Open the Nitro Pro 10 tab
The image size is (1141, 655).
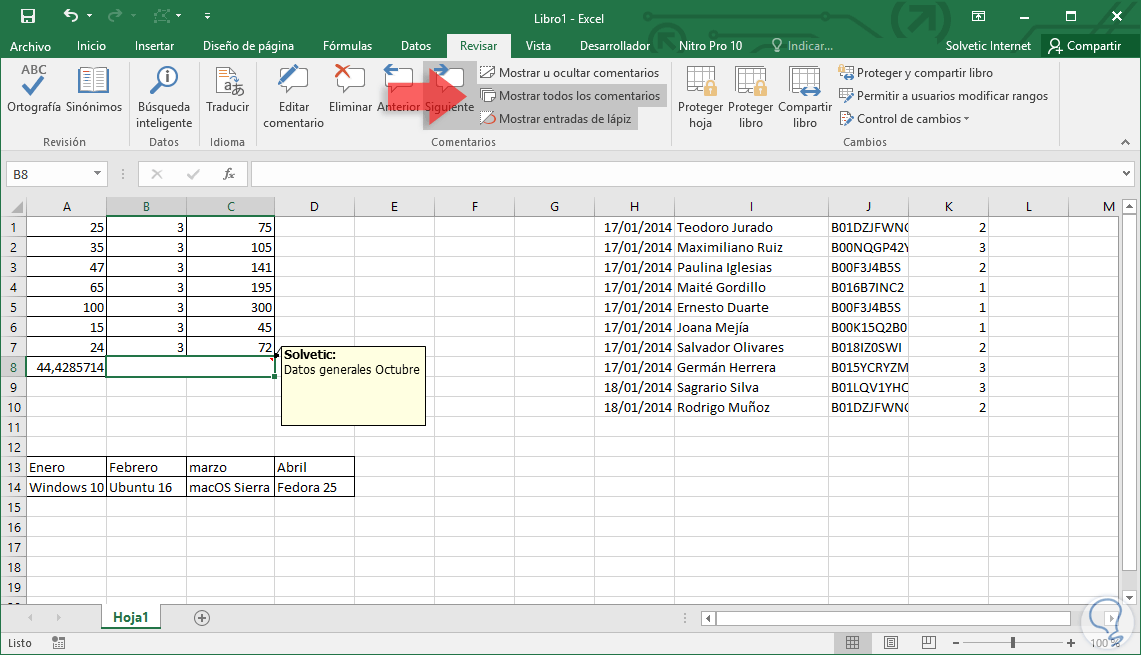710,46
